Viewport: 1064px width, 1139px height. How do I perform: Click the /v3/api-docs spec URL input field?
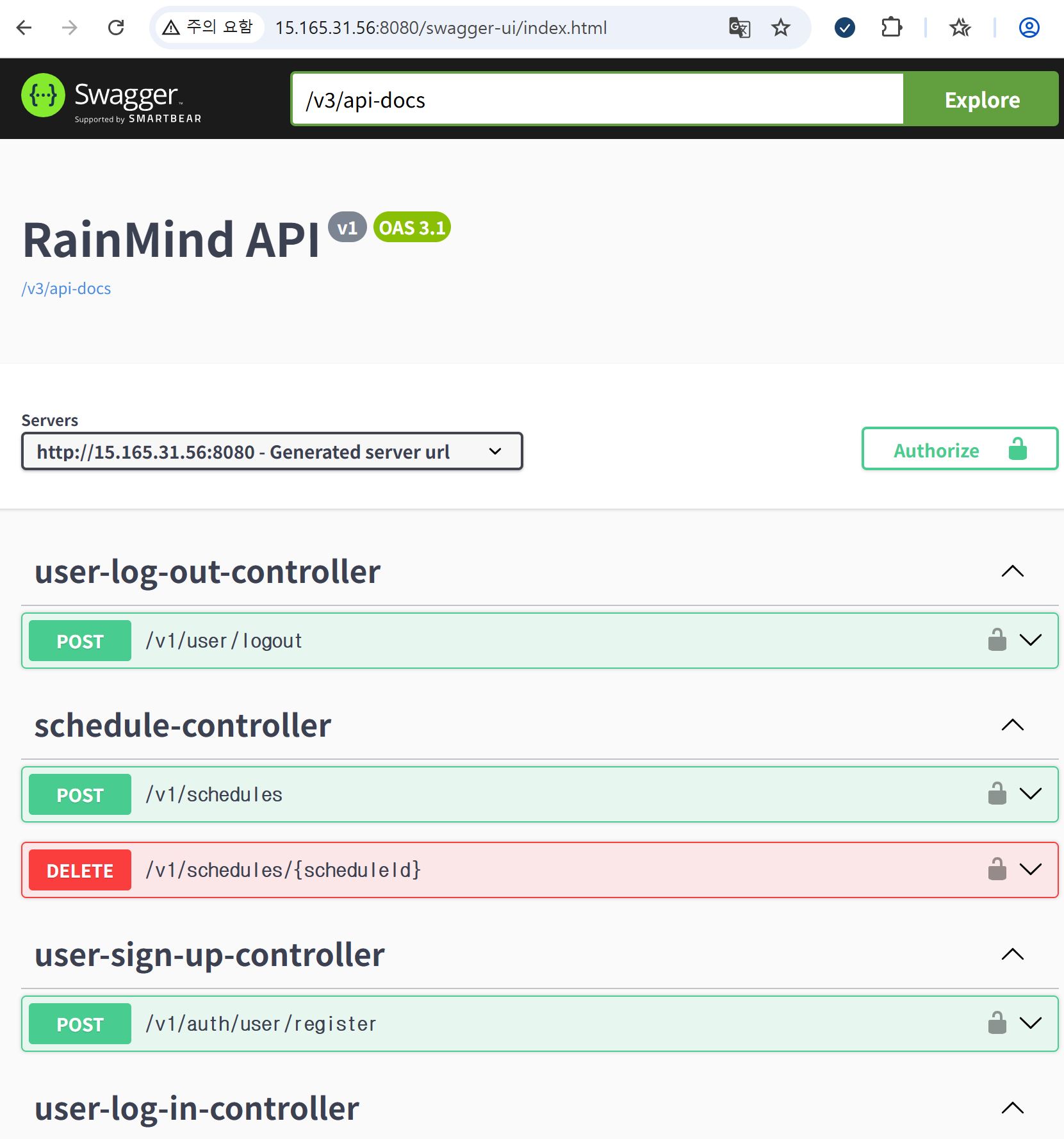pyautogui.click(x=597, y=100)
